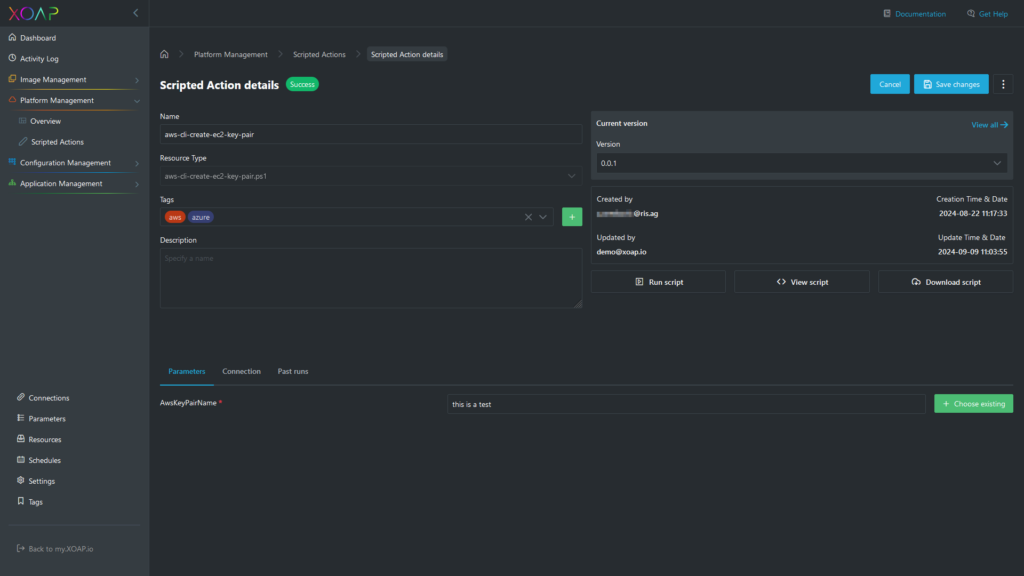The image size is (1024, 576).
Task: Click the Download script button
Action: tap(946, 282)
